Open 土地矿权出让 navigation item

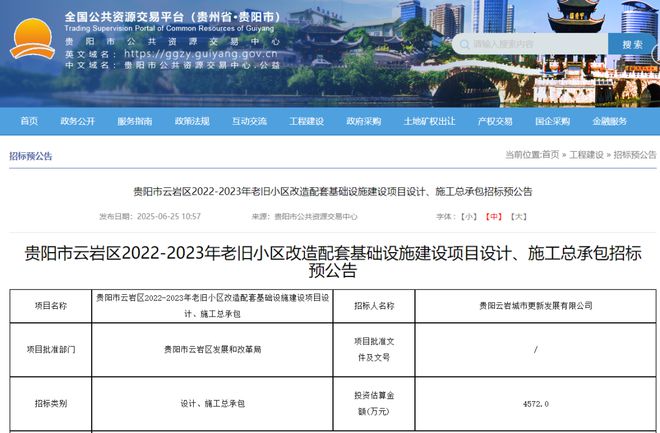tap(429, 121)
